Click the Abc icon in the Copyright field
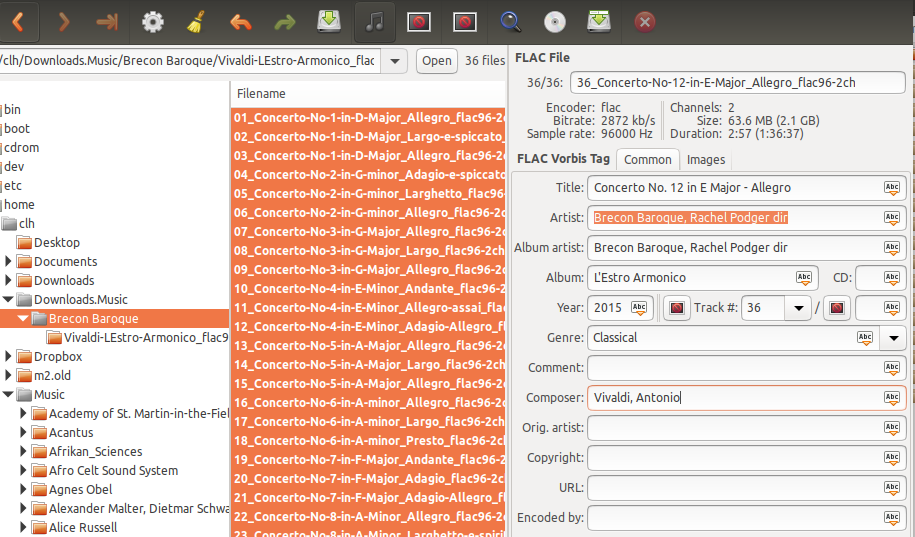The image size is (915, 537). 892,458
